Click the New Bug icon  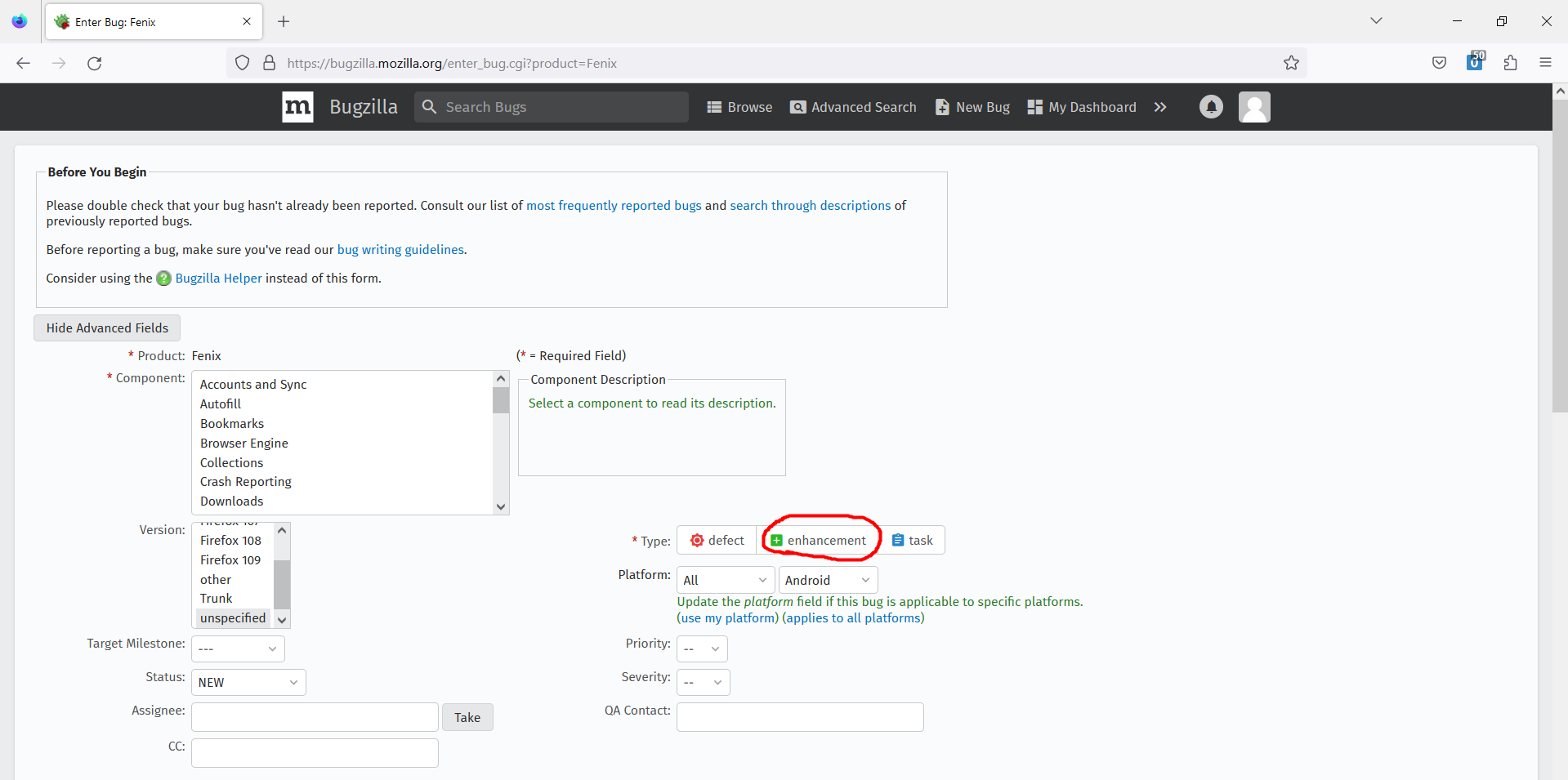click(x=941, y=107)
